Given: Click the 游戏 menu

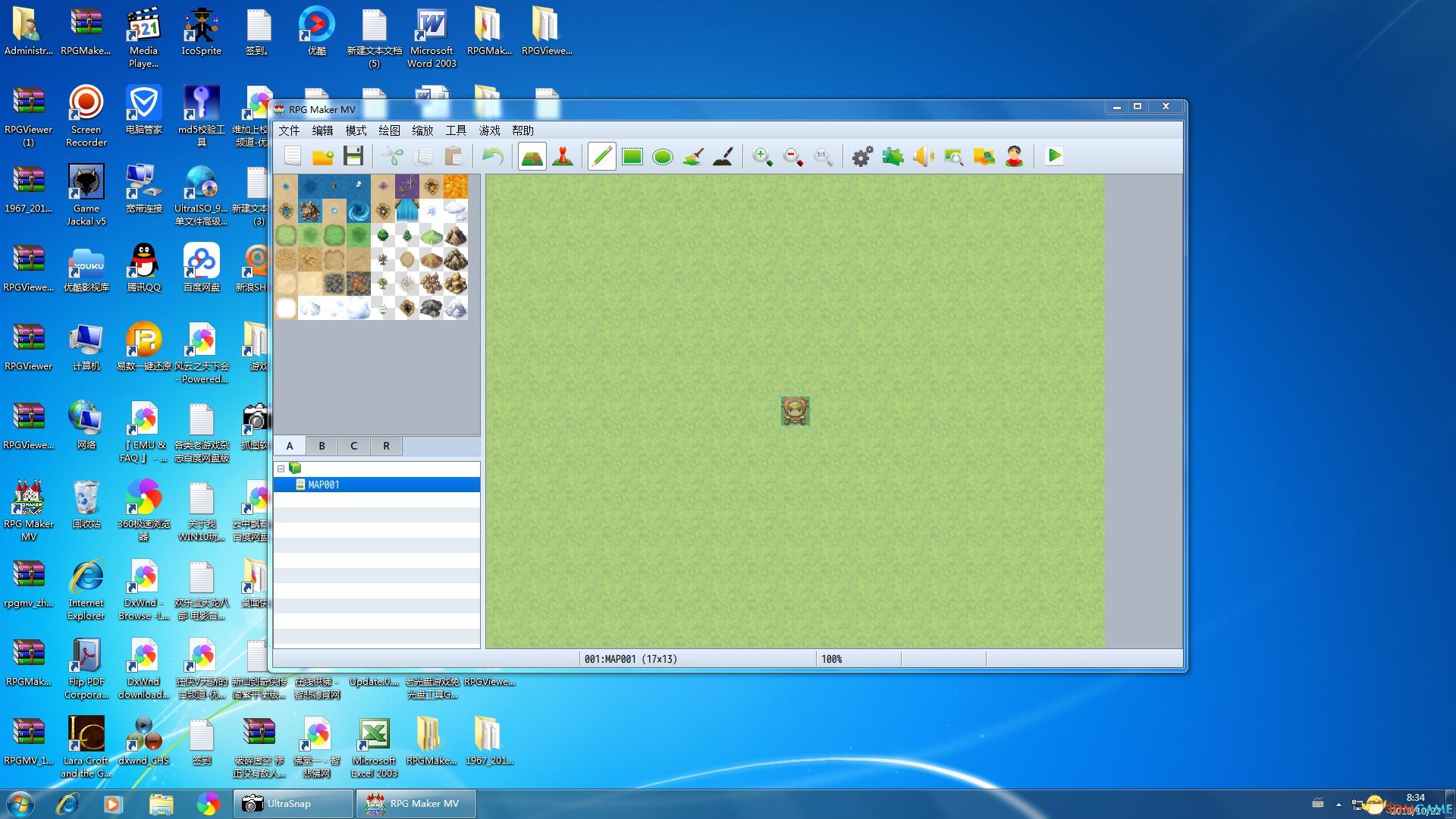Looking at the screenshot, I should click(x=489, y=130).
